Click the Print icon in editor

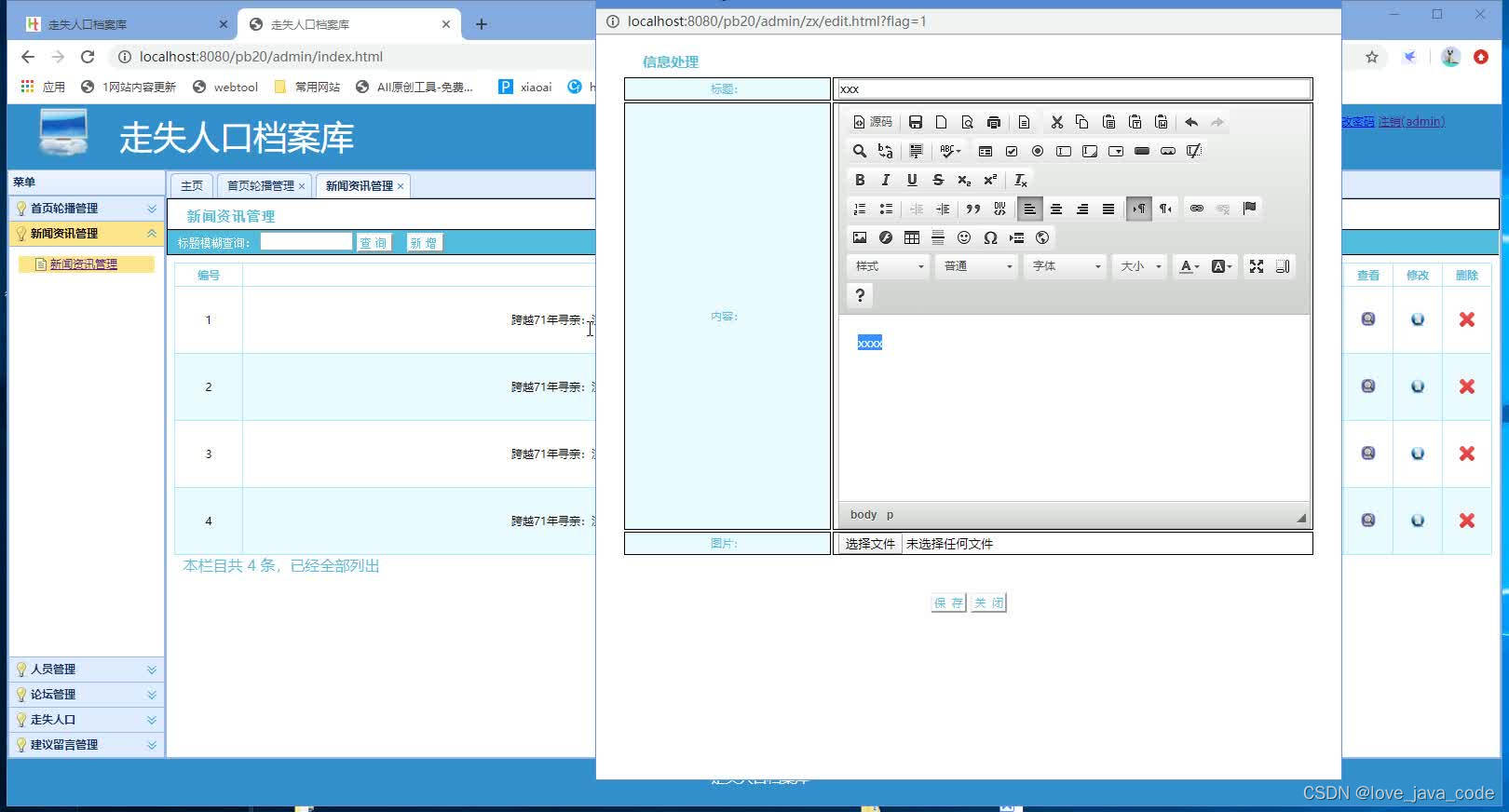(994, 122)
